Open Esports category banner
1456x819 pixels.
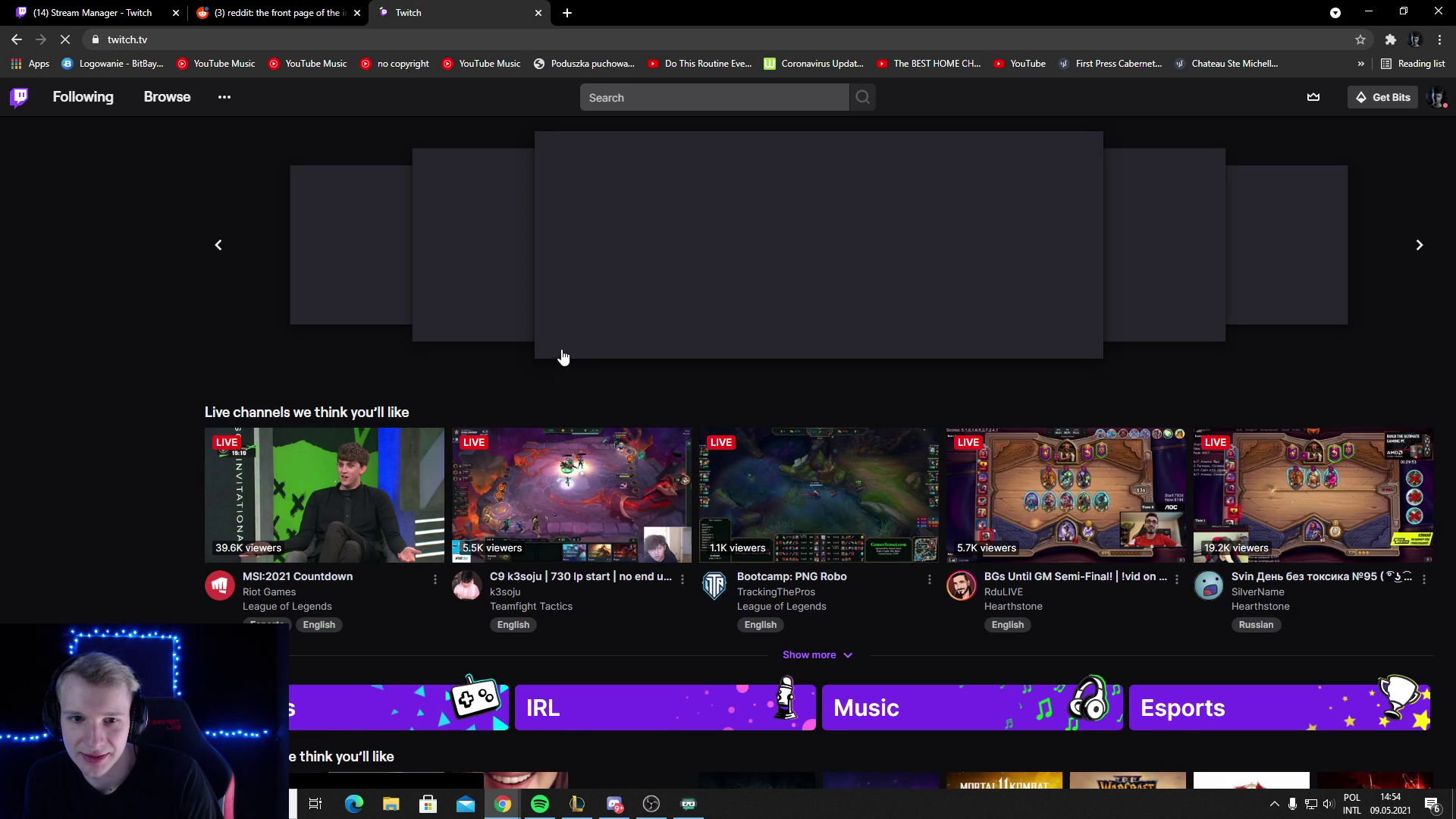(1279, 708)
